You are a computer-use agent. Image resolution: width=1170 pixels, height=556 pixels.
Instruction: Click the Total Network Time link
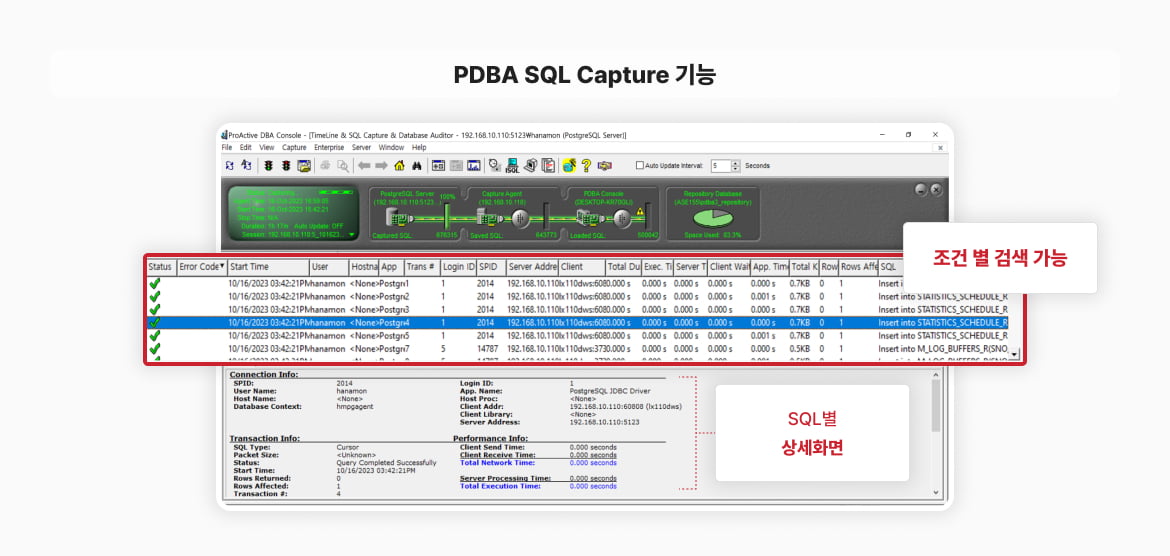(x=496, y=463)
